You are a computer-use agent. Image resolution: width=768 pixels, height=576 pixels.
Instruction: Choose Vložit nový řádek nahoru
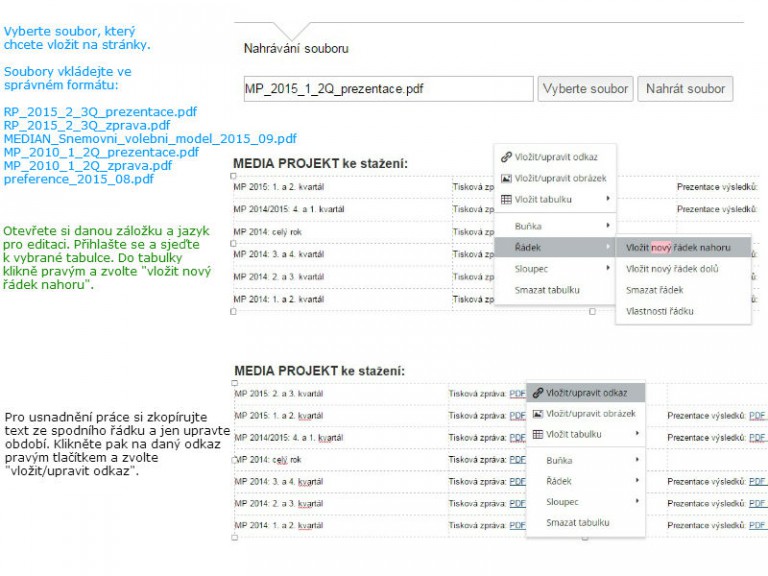click(678, 247)
